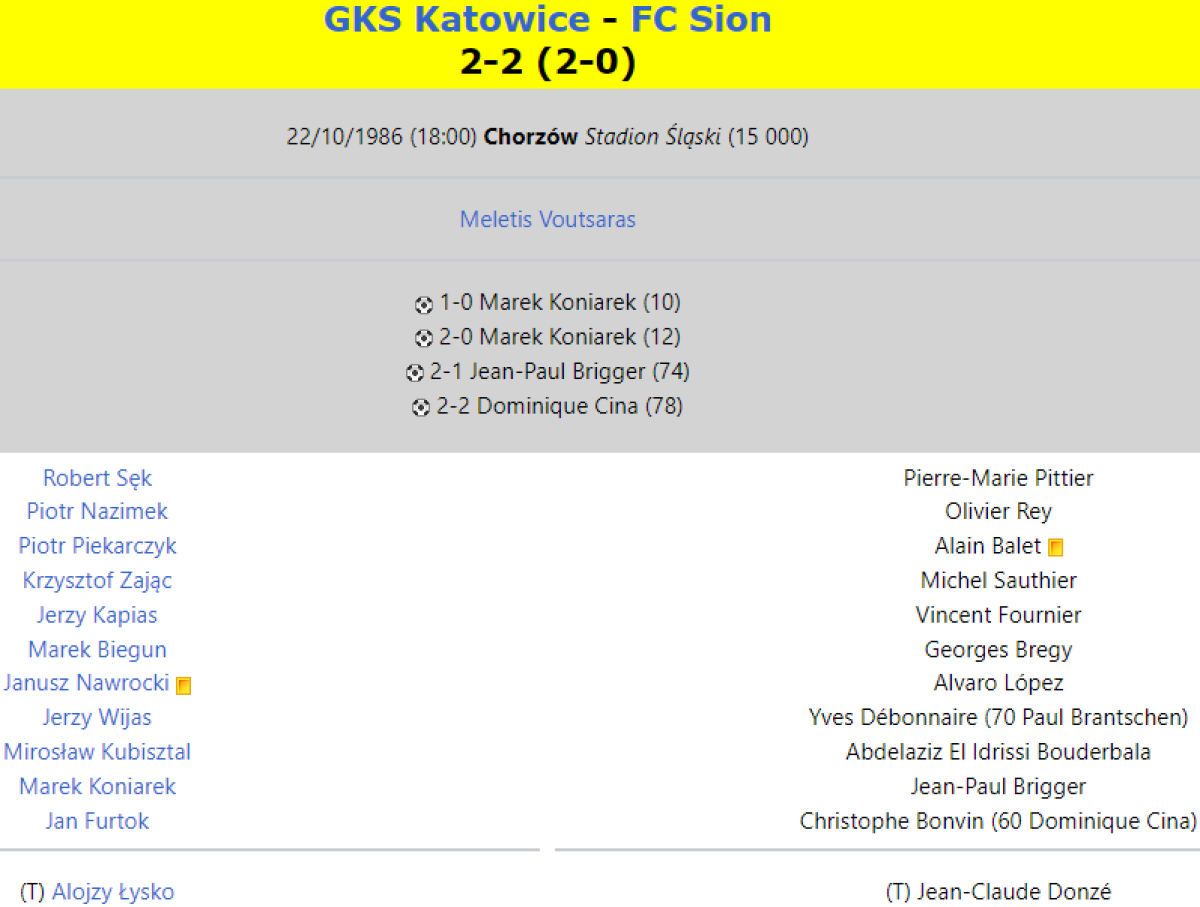Open coach Alojzy Łysko page
The image size is (1200, 907).
tap(113, 892)
